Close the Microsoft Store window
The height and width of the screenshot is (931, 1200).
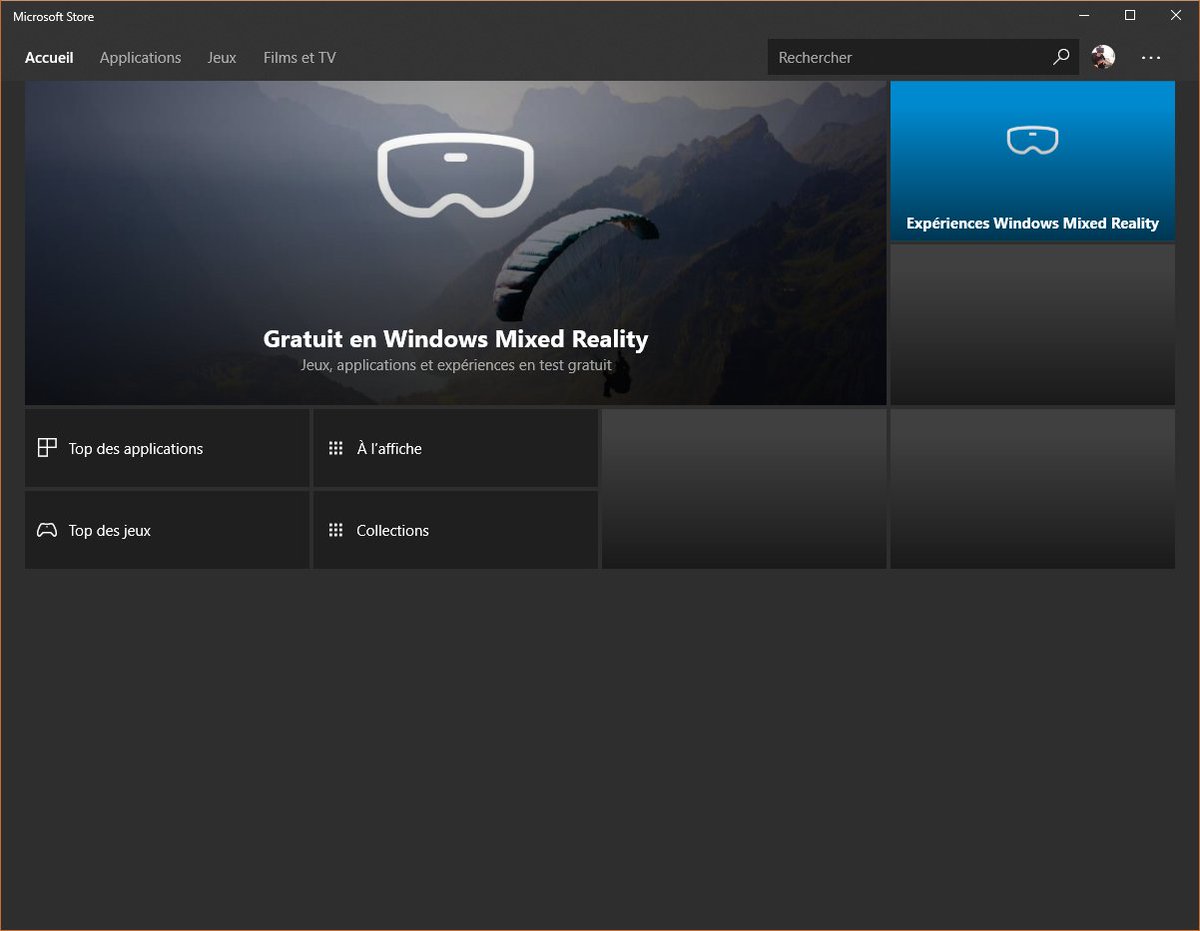(x=1176, y=15)
